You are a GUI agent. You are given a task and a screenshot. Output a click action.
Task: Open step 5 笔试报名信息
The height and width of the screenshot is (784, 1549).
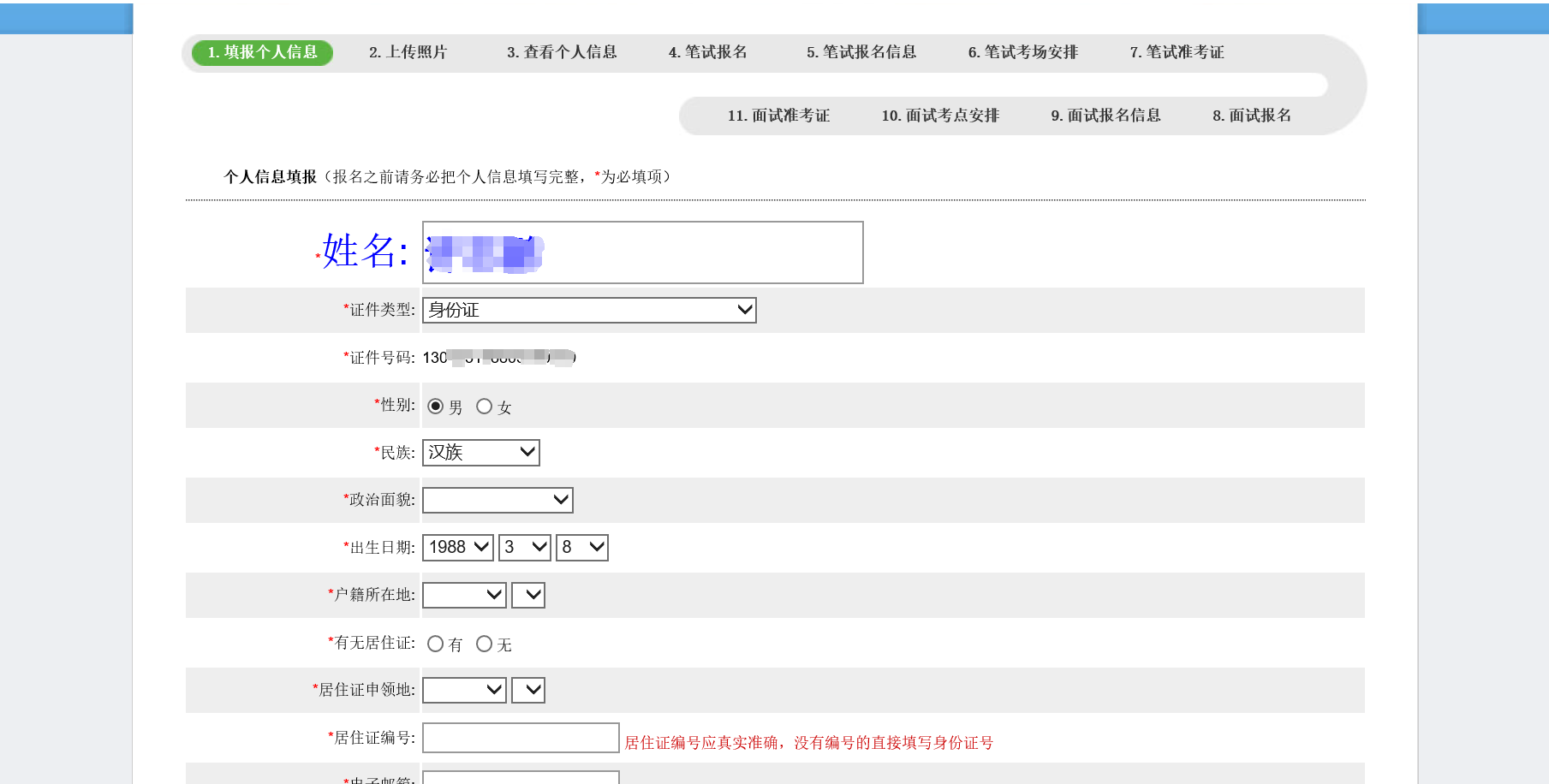coord(861,52)
